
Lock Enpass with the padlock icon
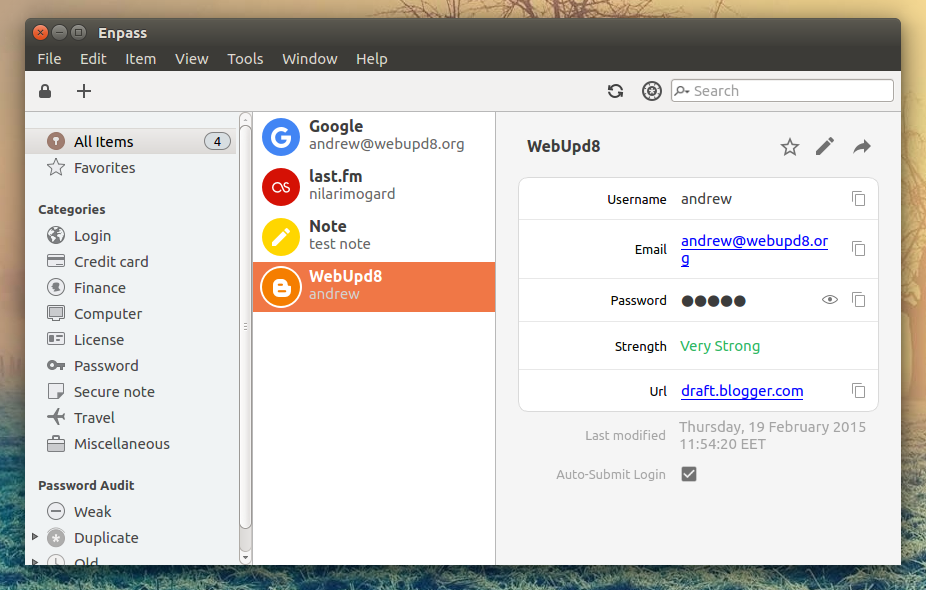(45, 91)
